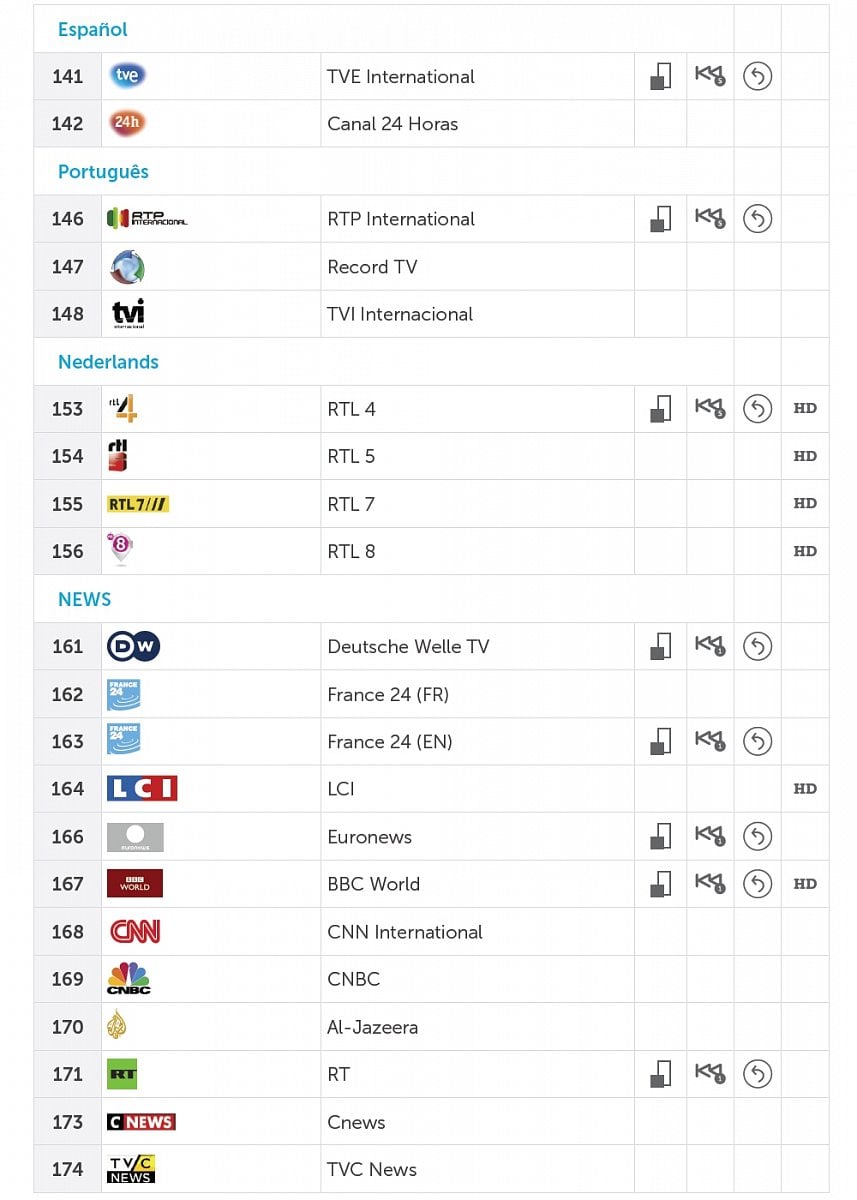Click the replay icon in the RT row
857x1200 pixels.
click(x=757, y=1074)
